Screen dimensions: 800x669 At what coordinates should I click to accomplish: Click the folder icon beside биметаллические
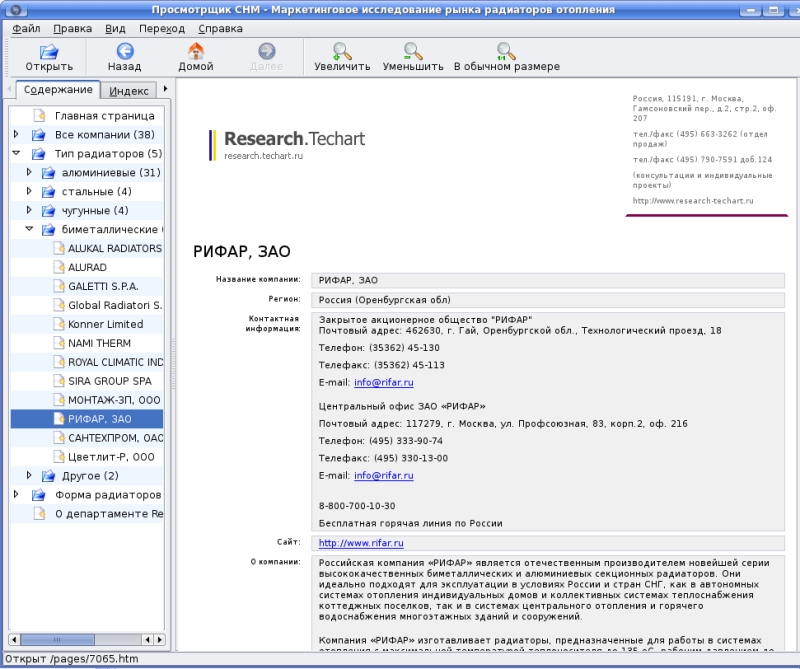[48, 230]
